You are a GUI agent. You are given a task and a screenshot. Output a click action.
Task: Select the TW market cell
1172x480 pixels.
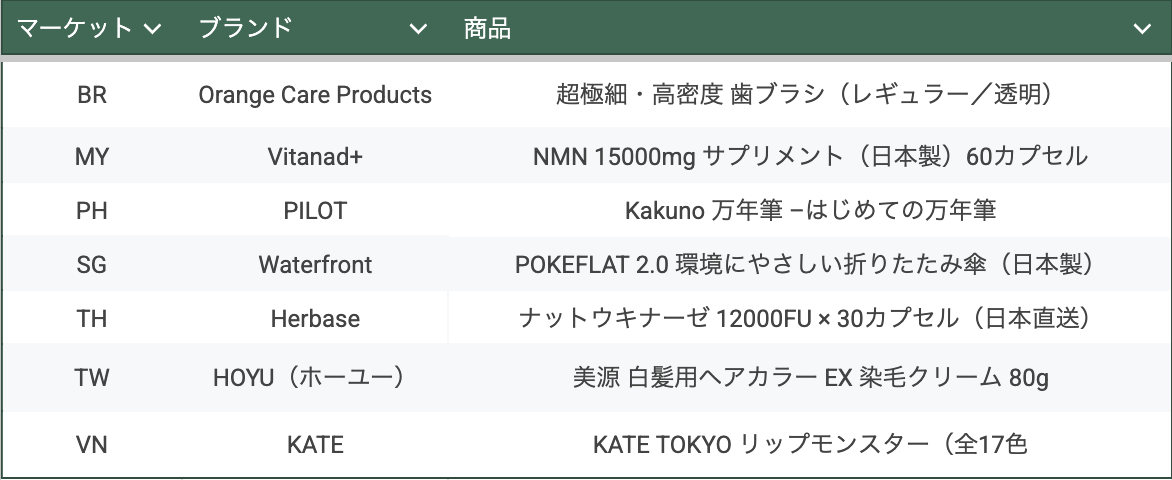92,378
